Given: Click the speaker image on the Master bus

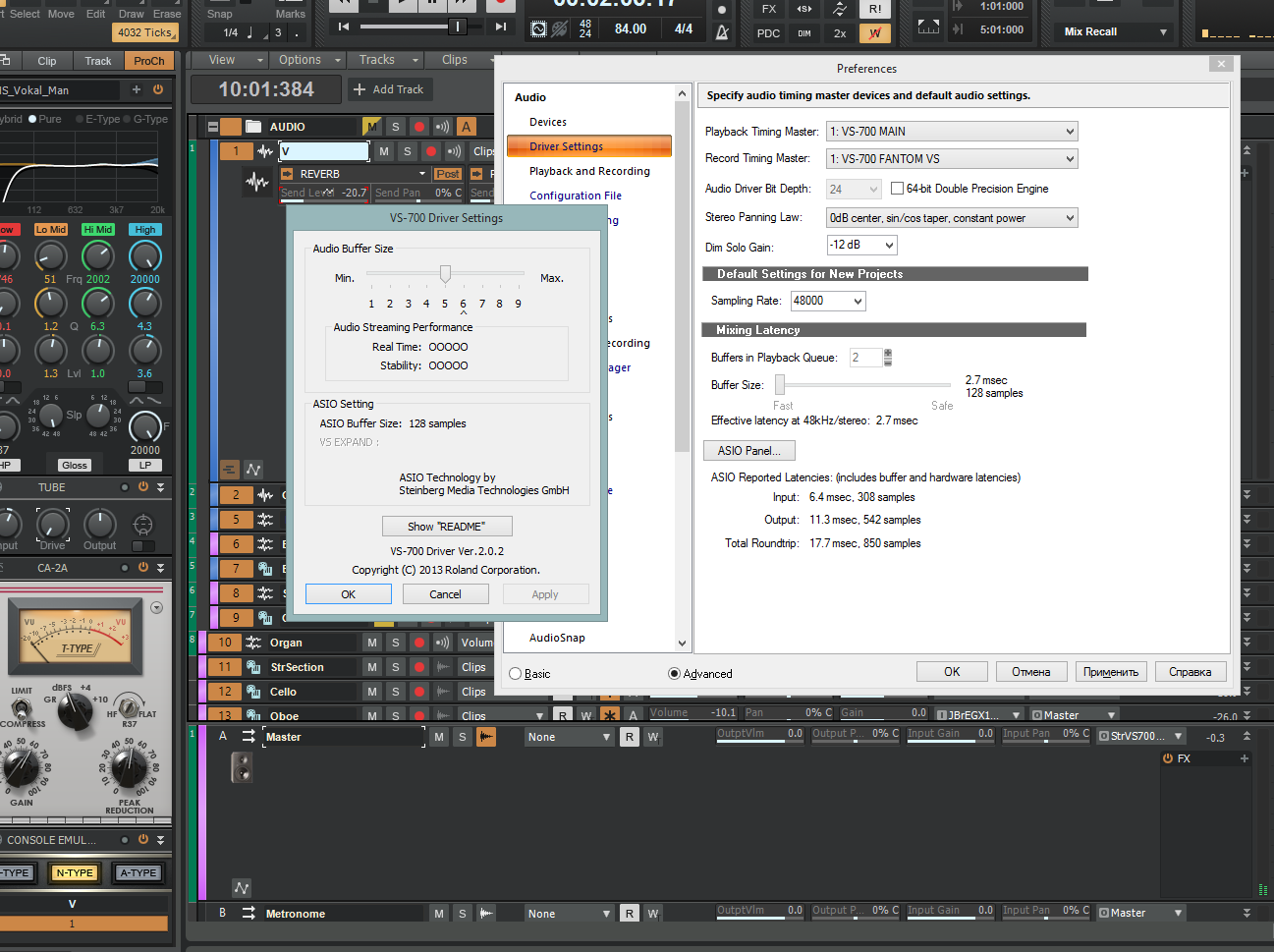Looking at the screenshot, I should pos(242,767).
